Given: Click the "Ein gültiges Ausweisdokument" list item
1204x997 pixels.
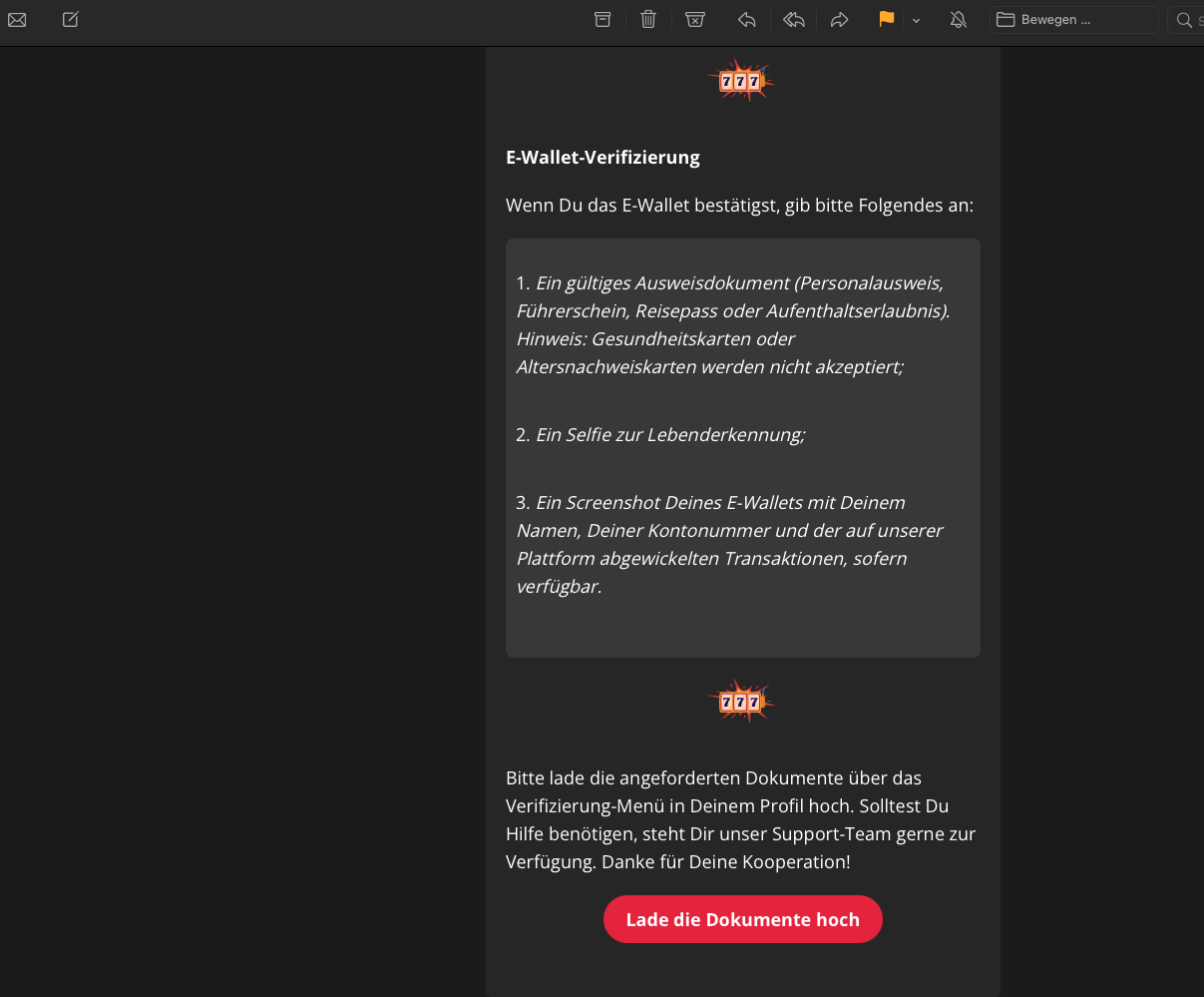Looking at the screenshot, I should tap(732, 324).
